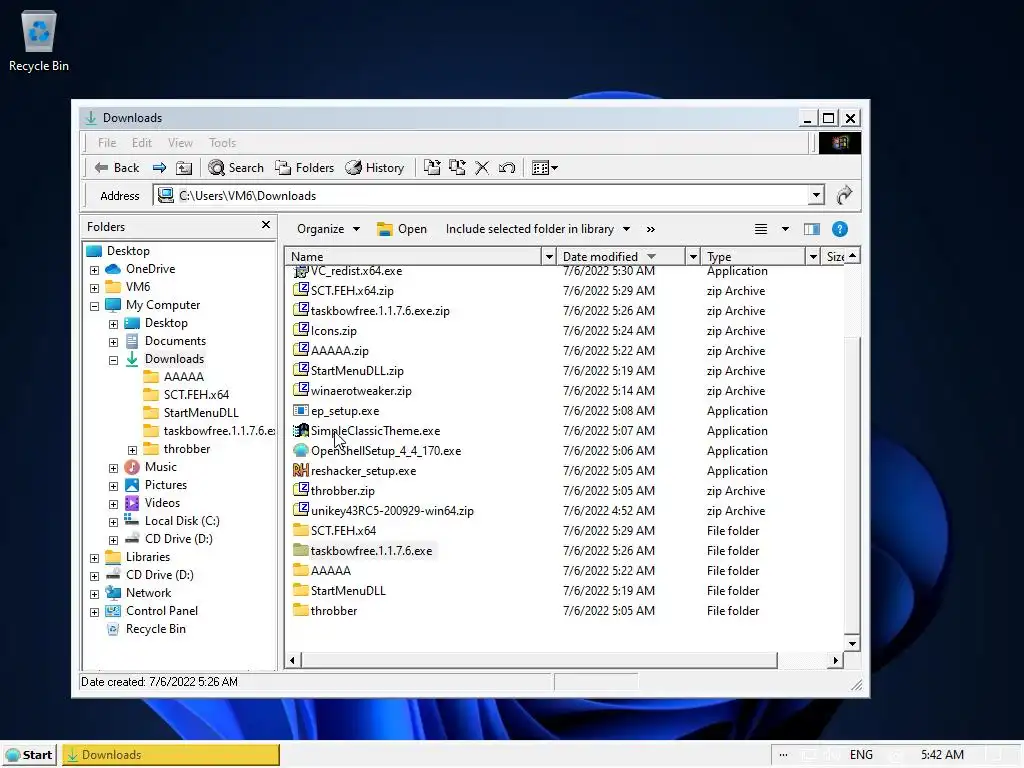Click the address bar path field

[x=481, y=195]
